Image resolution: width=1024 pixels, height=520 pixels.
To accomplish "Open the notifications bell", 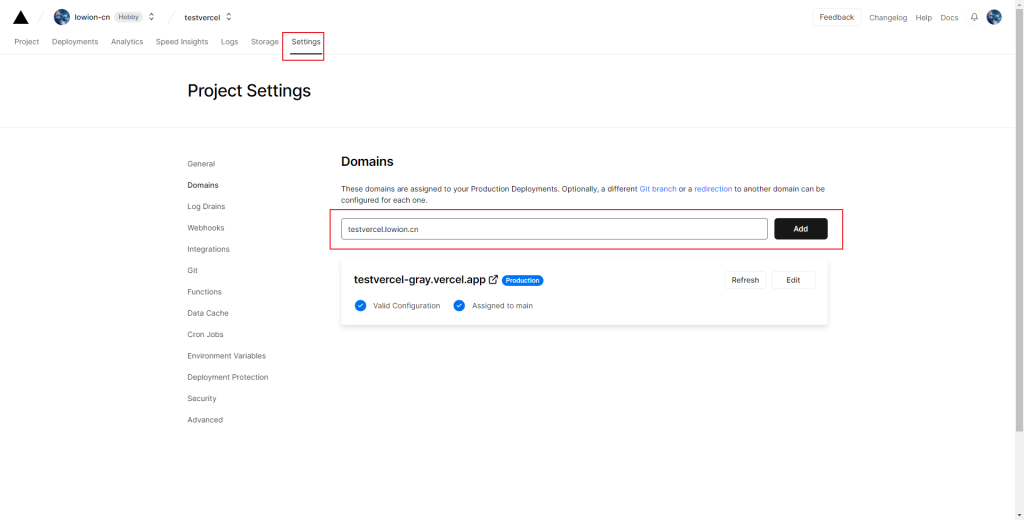I will coord(974,18).
